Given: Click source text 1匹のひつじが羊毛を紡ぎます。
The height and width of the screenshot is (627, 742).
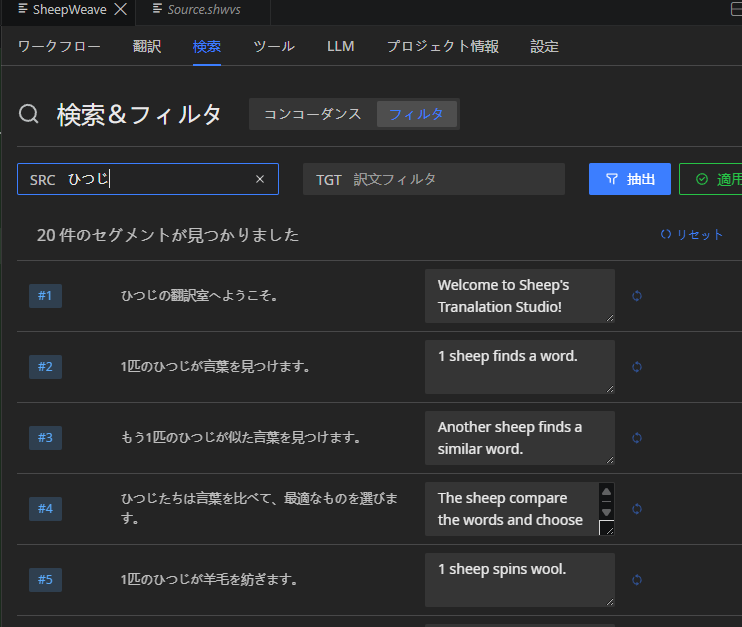Looking at the screenshot, I should (209, 580).
